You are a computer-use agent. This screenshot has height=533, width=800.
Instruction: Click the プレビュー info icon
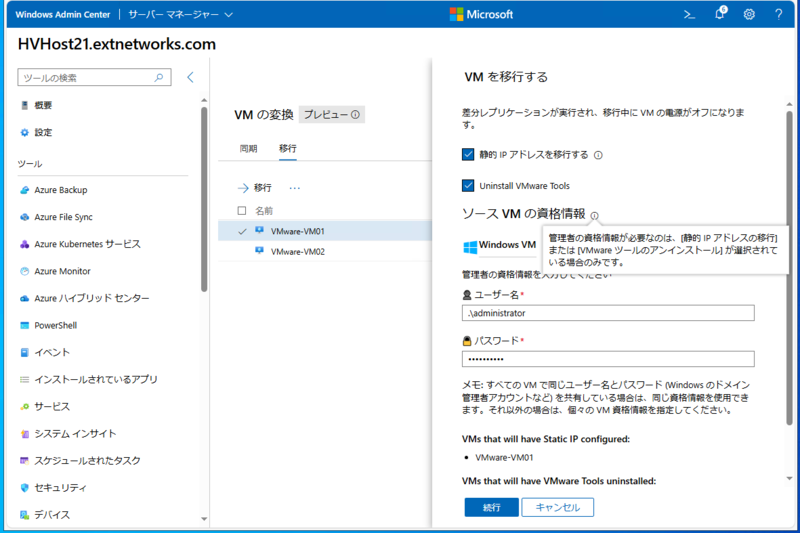pos(355,115)
